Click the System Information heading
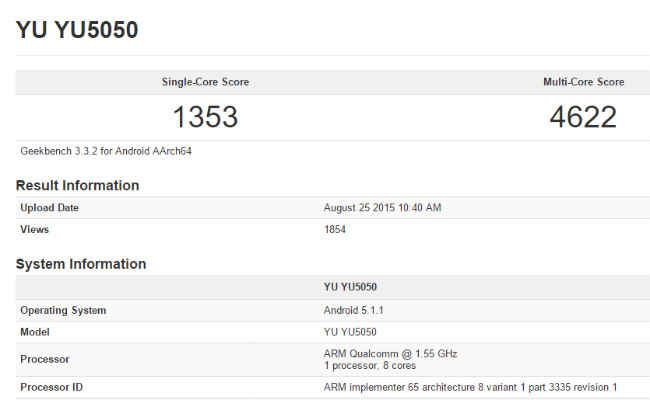 (81, 264)
